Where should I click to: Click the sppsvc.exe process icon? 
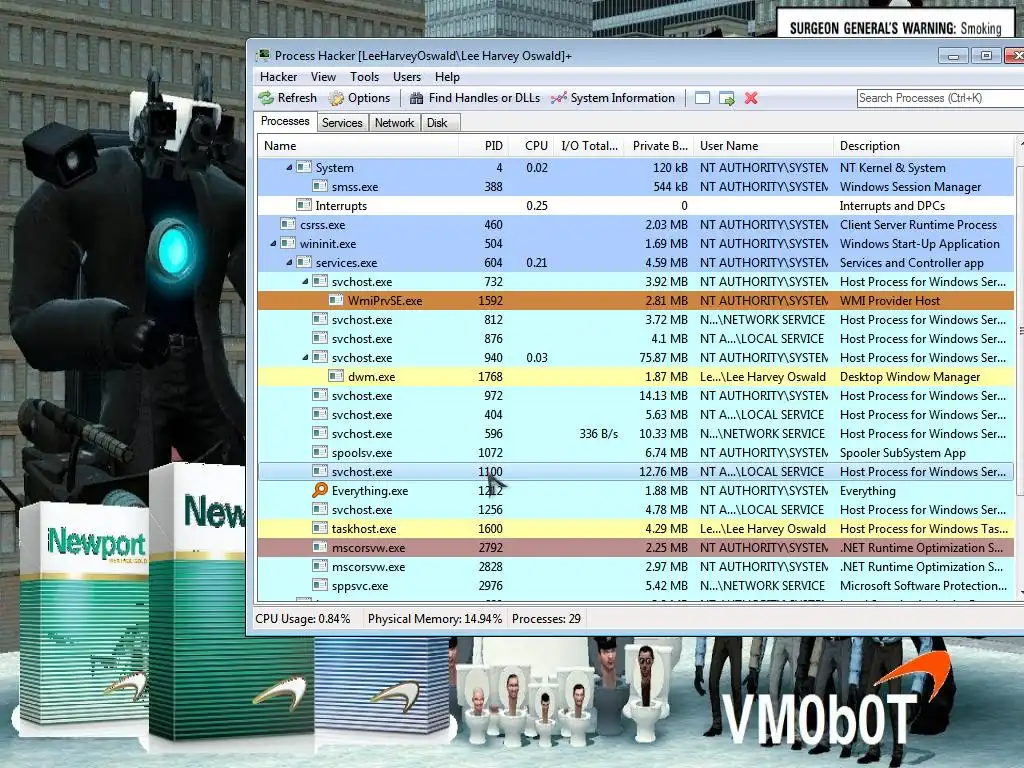[320, 585]
